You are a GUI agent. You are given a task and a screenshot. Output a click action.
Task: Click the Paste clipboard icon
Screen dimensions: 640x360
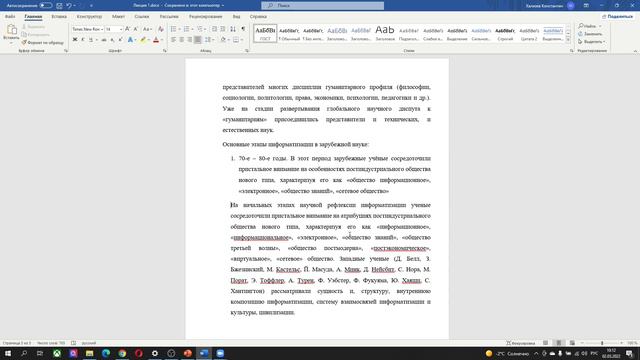point(11,30)
